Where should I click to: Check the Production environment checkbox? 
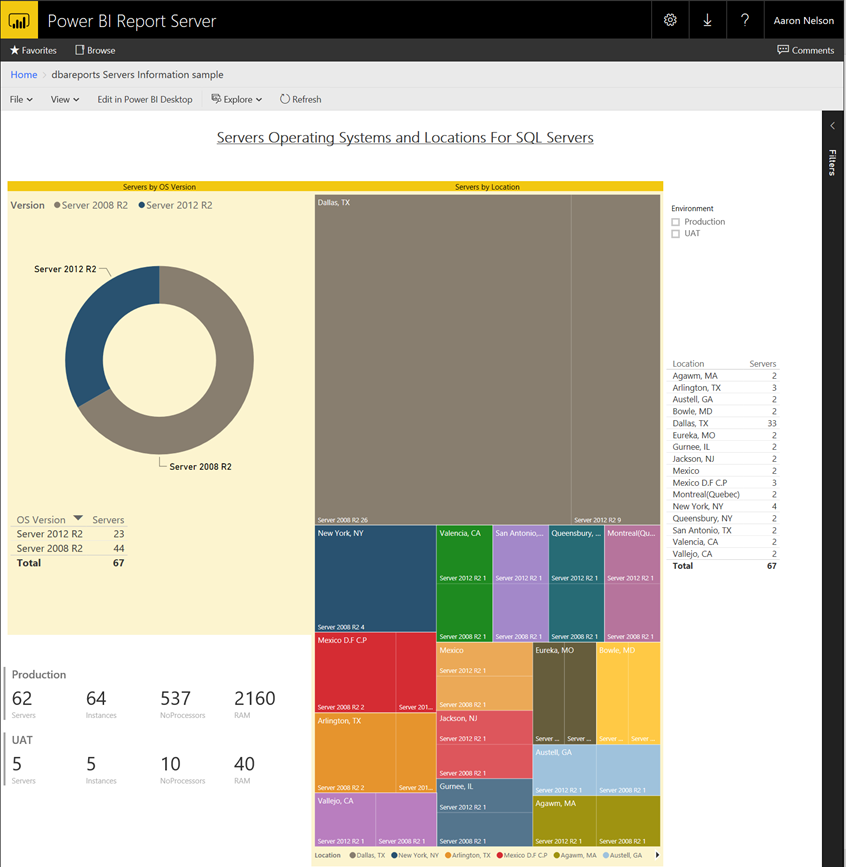click(x=676, y=222)
